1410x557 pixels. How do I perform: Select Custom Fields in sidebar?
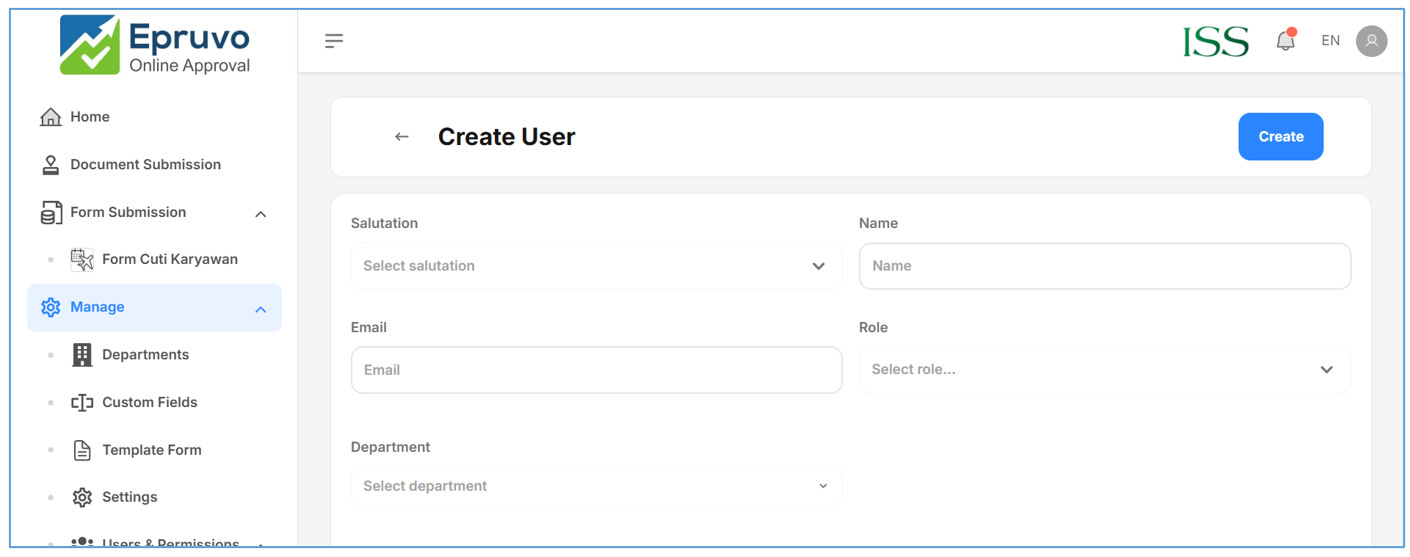pos(149,402)
